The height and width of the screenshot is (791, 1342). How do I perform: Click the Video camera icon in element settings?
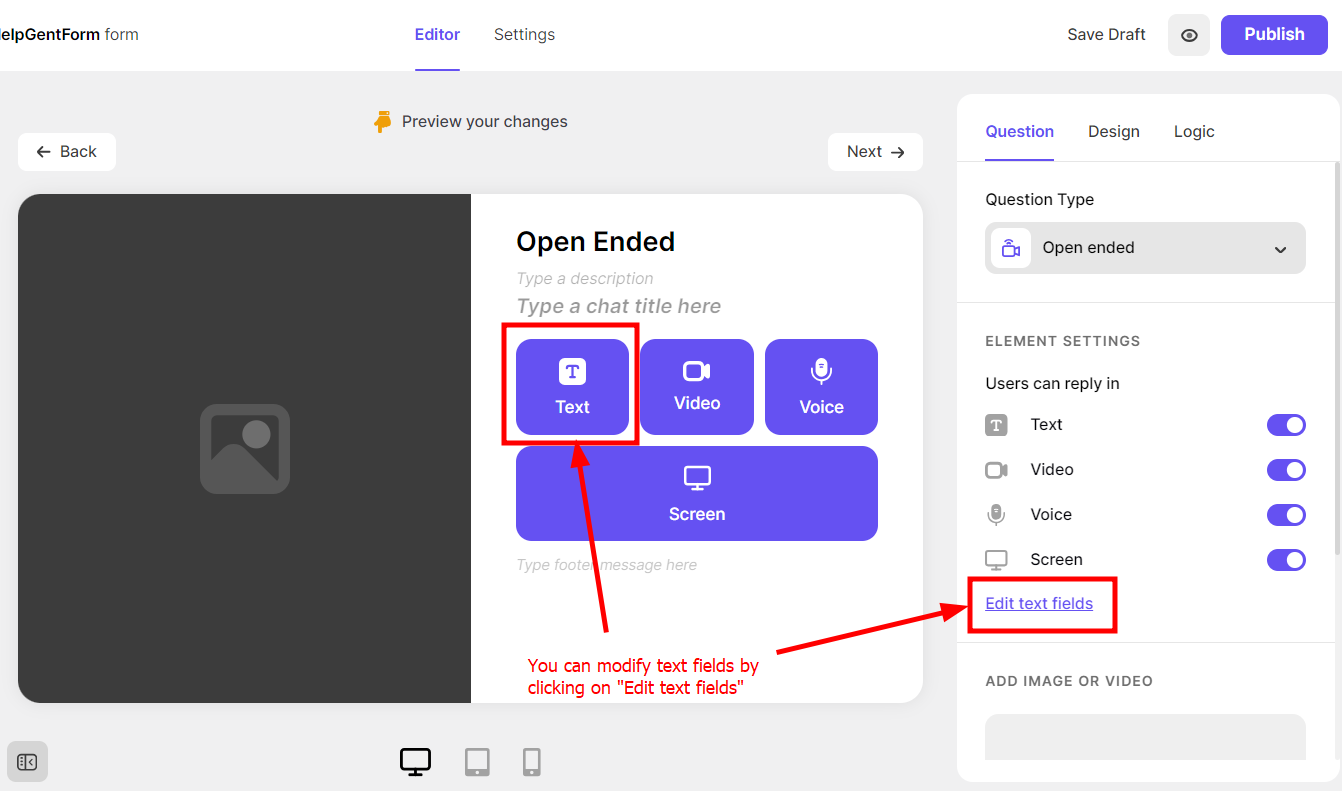click(x=996, y=470)
